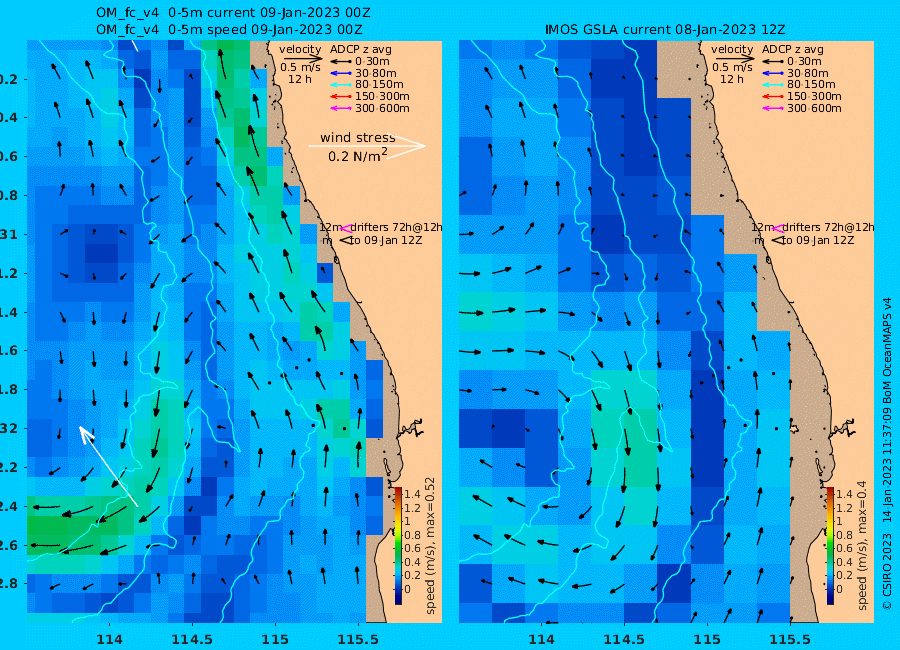The image size is (900, 650).
Task: Click 'to 09 Jan 12Z' text in left panel
Action: click(x=386, y=241)
